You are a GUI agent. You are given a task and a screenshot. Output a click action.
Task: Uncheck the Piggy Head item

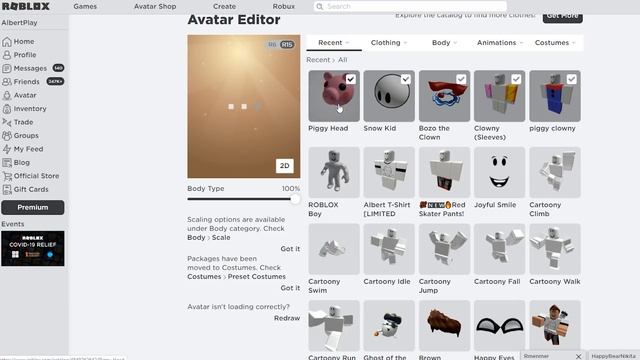(351, 79)
